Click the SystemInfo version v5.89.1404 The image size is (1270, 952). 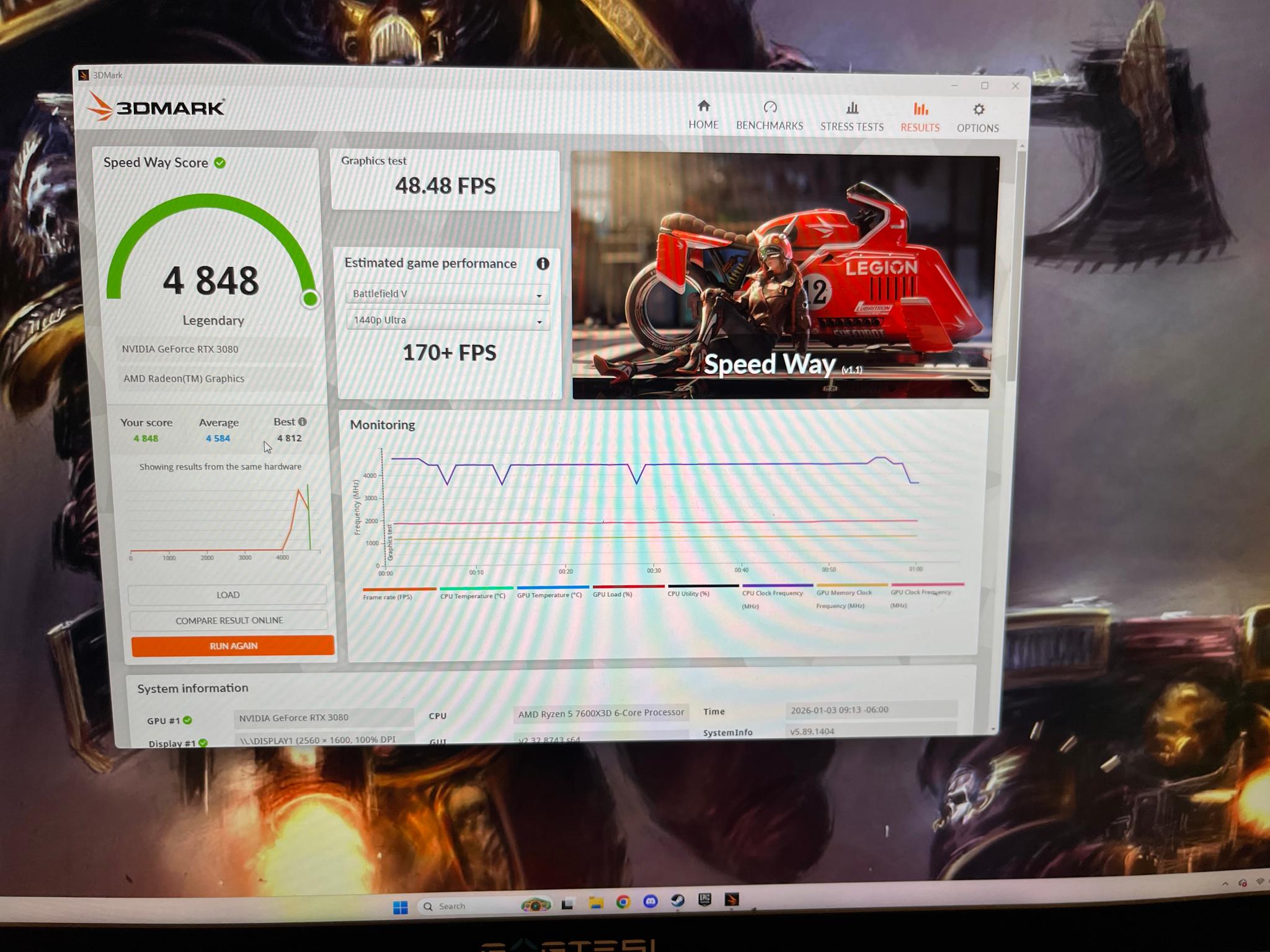click(x=871, y=731)
